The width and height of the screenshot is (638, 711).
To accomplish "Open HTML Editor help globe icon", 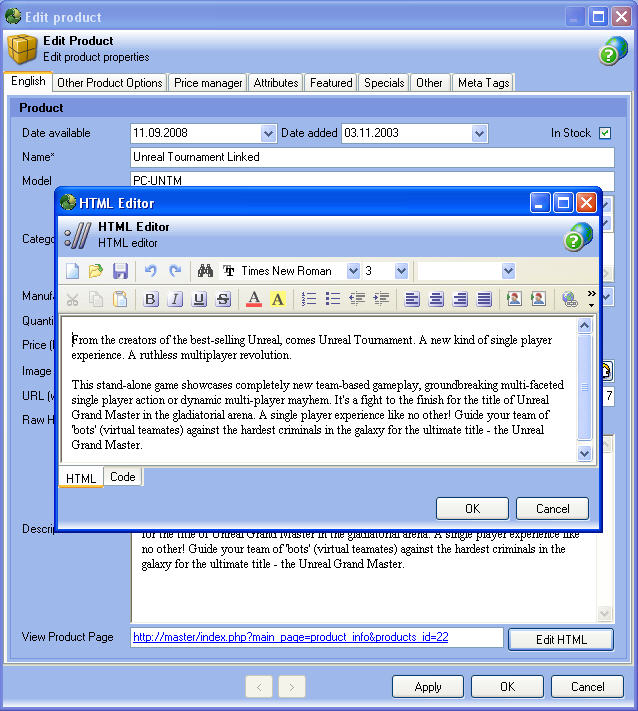I will [578, 236].
